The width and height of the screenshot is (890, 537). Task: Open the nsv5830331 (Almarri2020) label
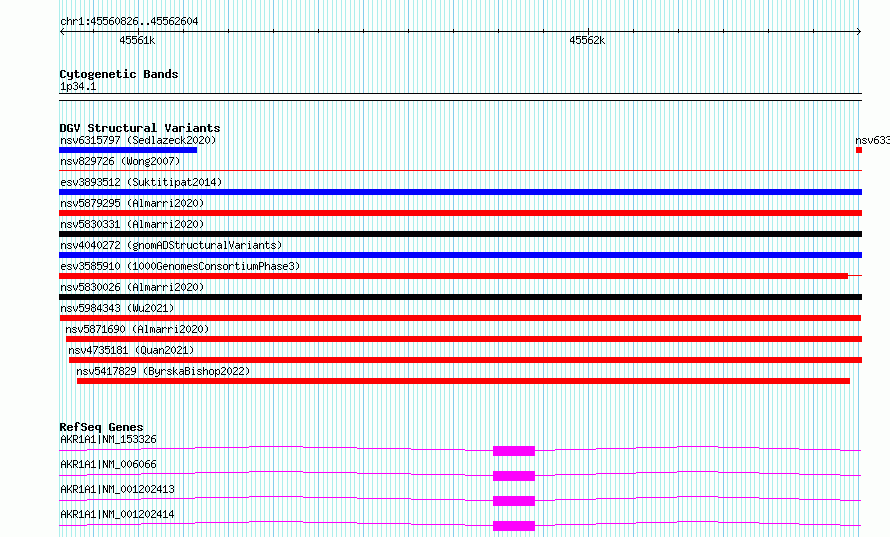[x=132, y=224]
